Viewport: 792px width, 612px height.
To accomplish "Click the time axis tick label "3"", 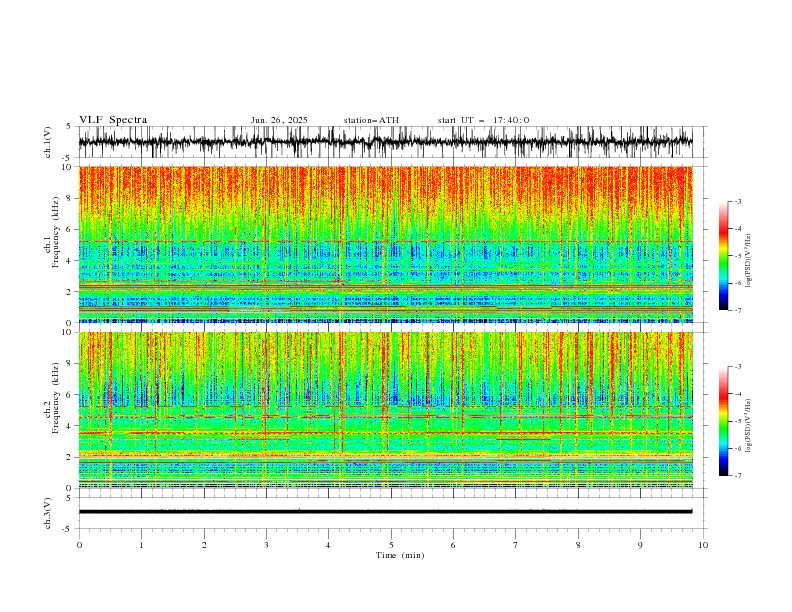I will click(x=266, y=545).
